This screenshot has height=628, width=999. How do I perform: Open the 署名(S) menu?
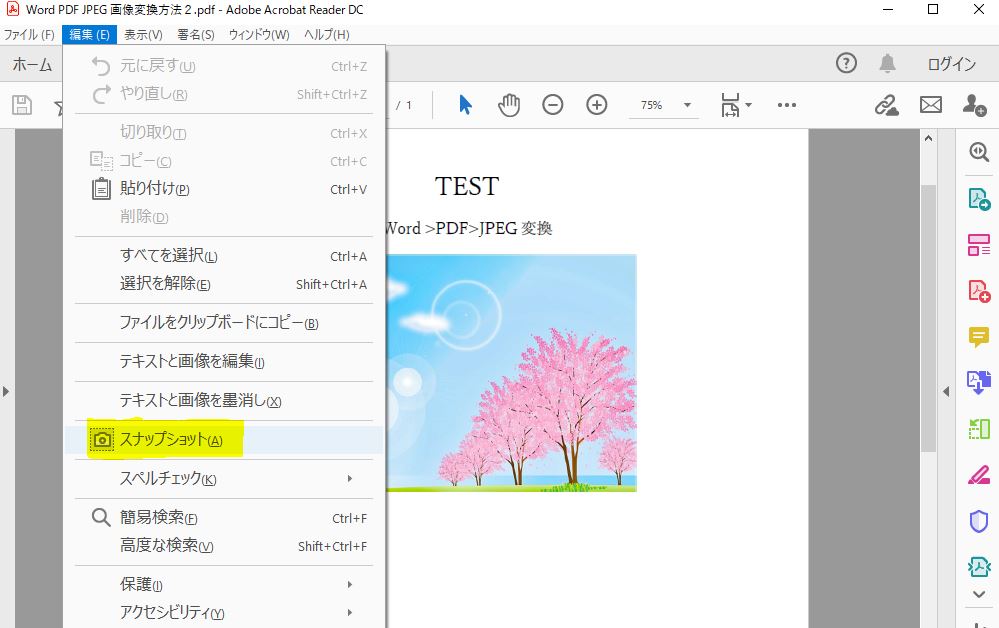pyautogui.click(x=196, y=34)
